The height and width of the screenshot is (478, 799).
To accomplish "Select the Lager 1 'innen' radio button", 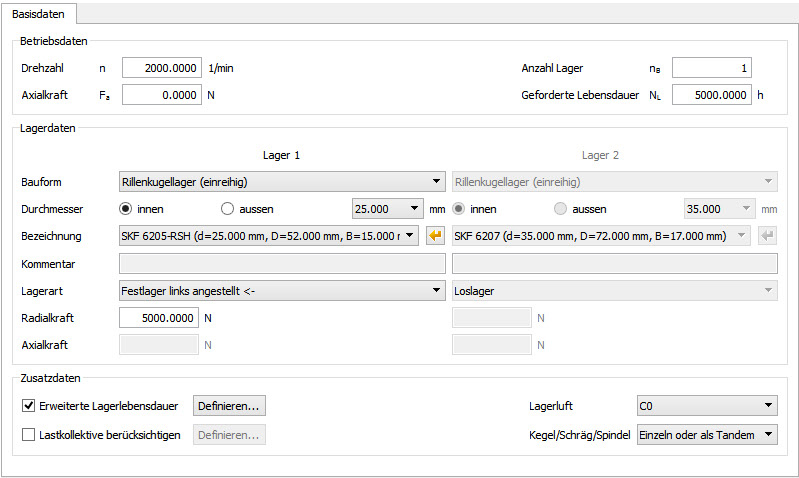I will click(x=125, y=209).
